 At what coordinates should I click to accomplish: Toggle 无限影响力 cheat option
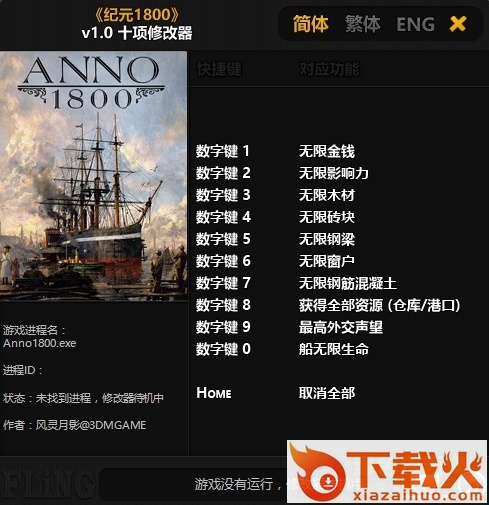coord(333,173)
